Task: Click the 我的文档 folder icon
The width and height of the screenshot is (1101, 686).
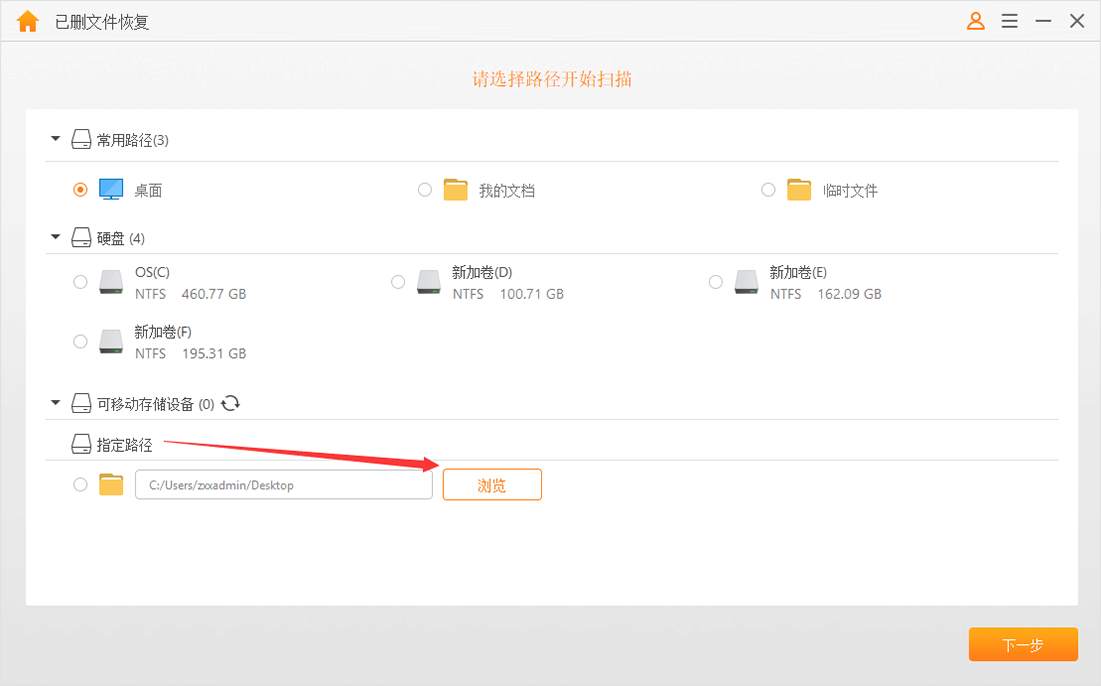Action: point(456,190)
